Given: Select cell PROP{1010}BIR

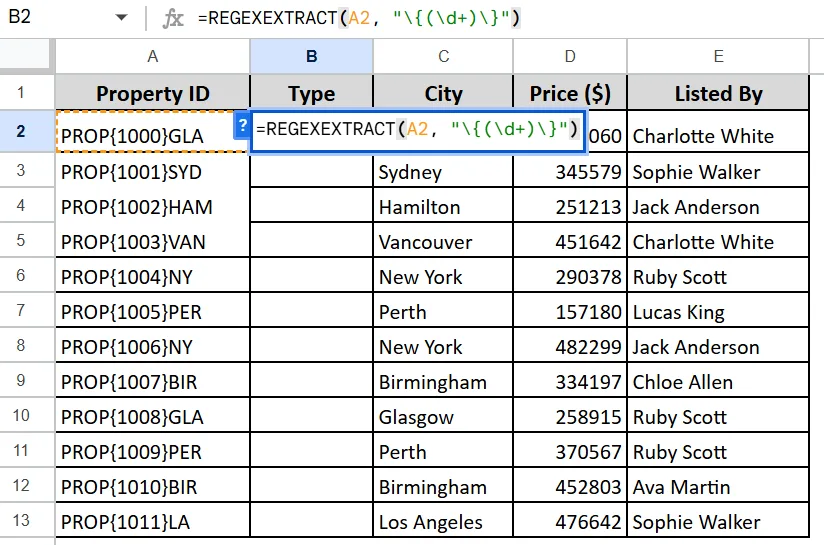Looking at the screenshot, I should click(x=152, y=486).
